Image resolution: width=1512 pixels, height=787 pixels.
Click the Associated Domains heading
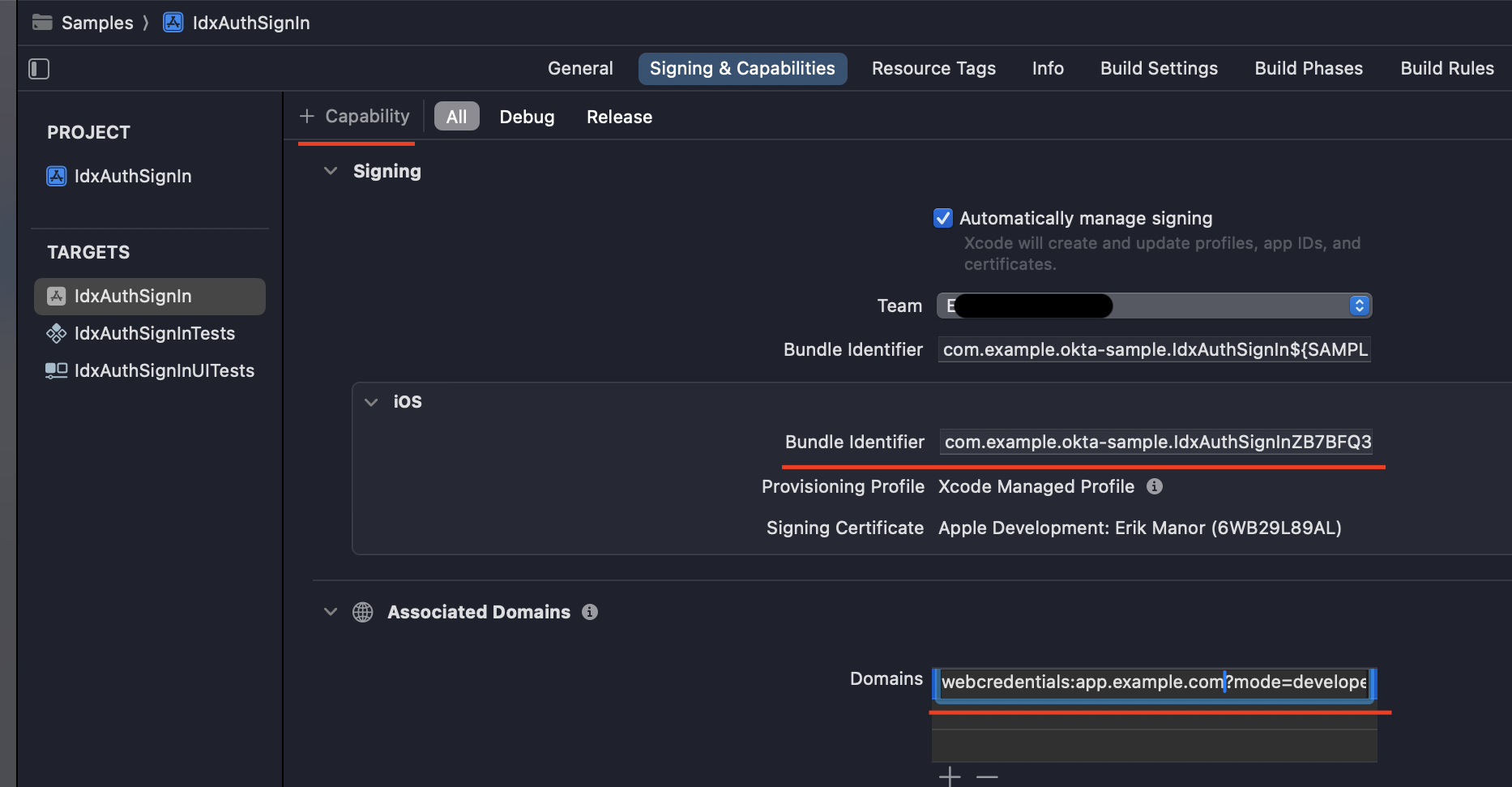[x=479, y=612]
